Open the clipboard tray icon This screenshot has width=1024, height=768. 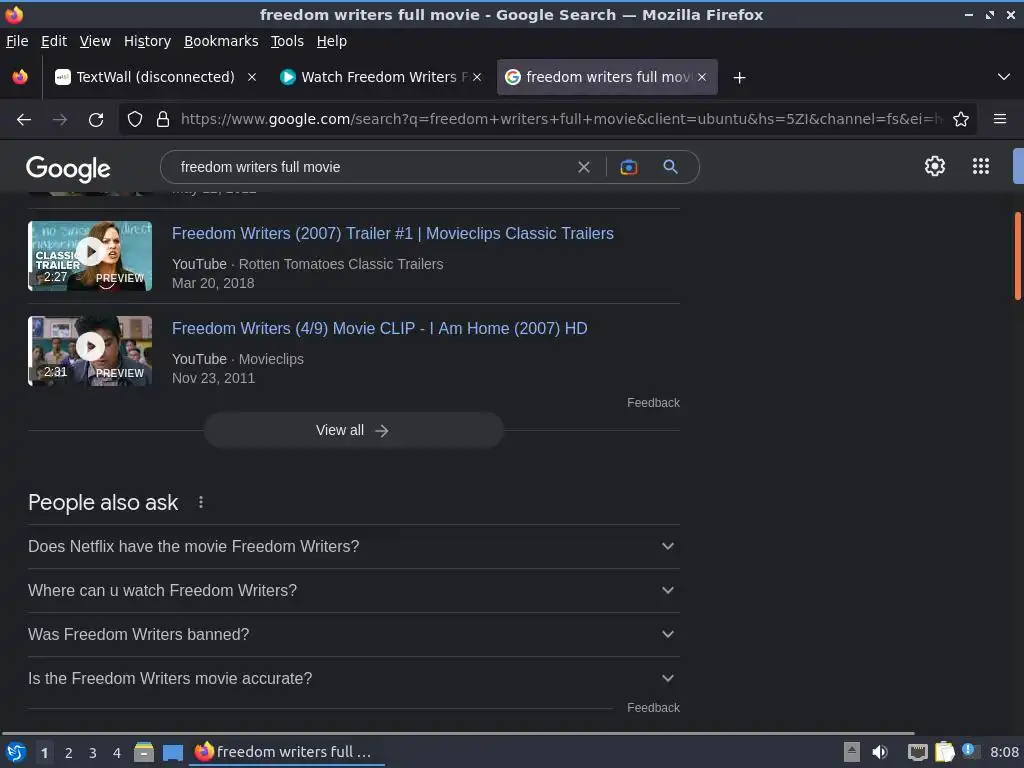tap(944, 752)
